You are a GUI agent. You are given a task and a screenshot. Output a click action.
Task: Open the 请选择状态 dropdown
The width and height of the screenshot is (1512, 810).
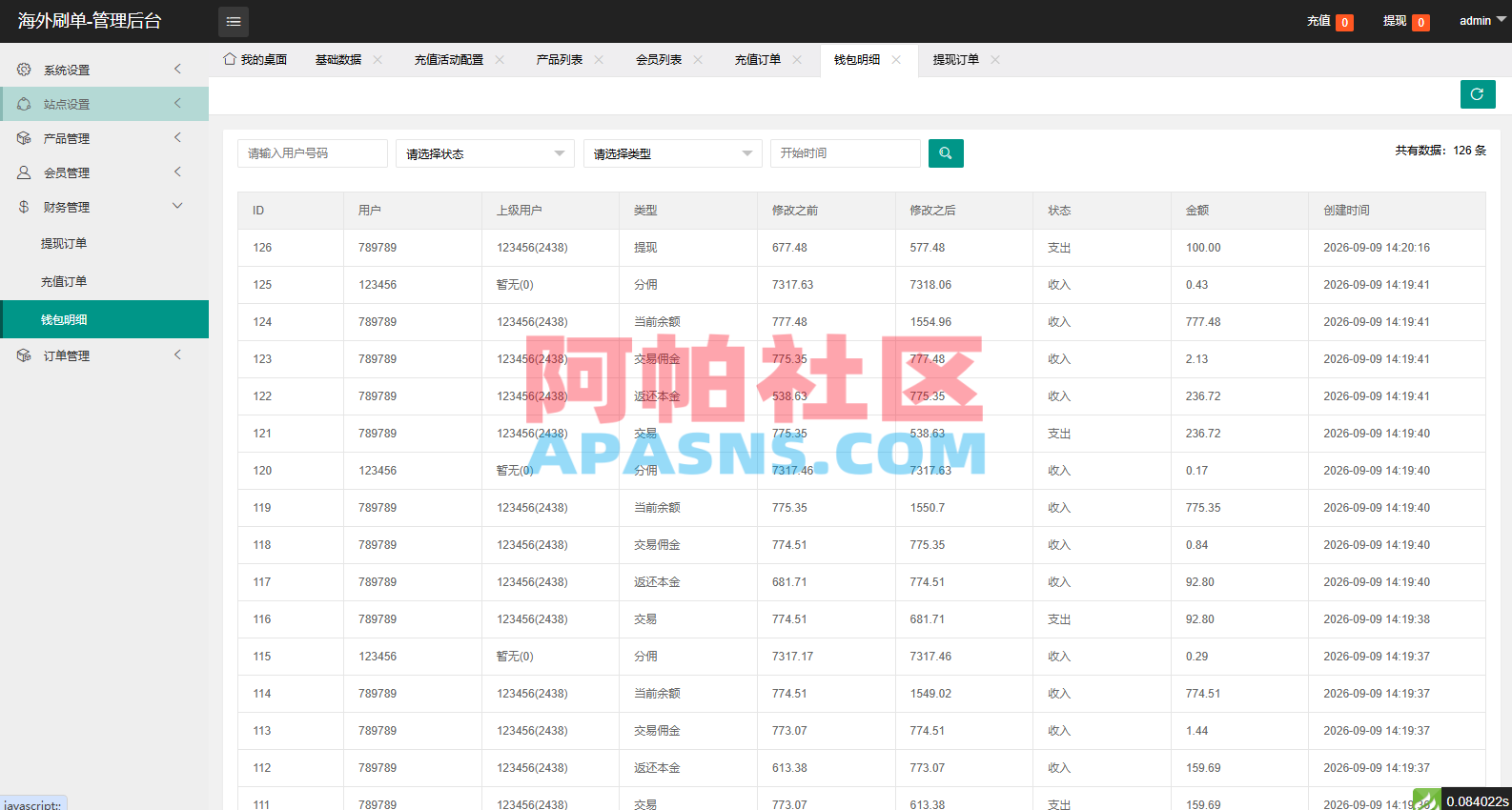pyautogui.click(x=485, y=153)
